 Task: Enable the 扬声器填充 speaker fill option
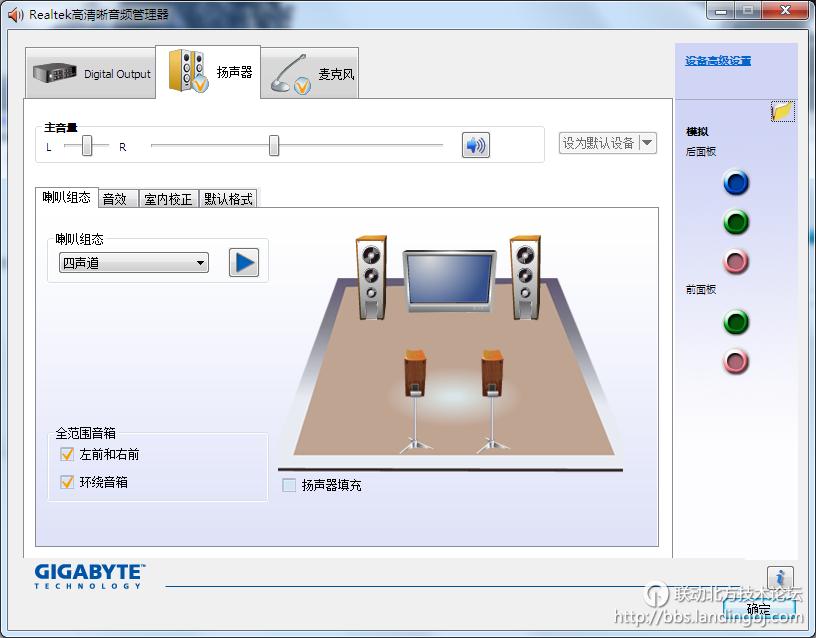(x=289, y=486)
